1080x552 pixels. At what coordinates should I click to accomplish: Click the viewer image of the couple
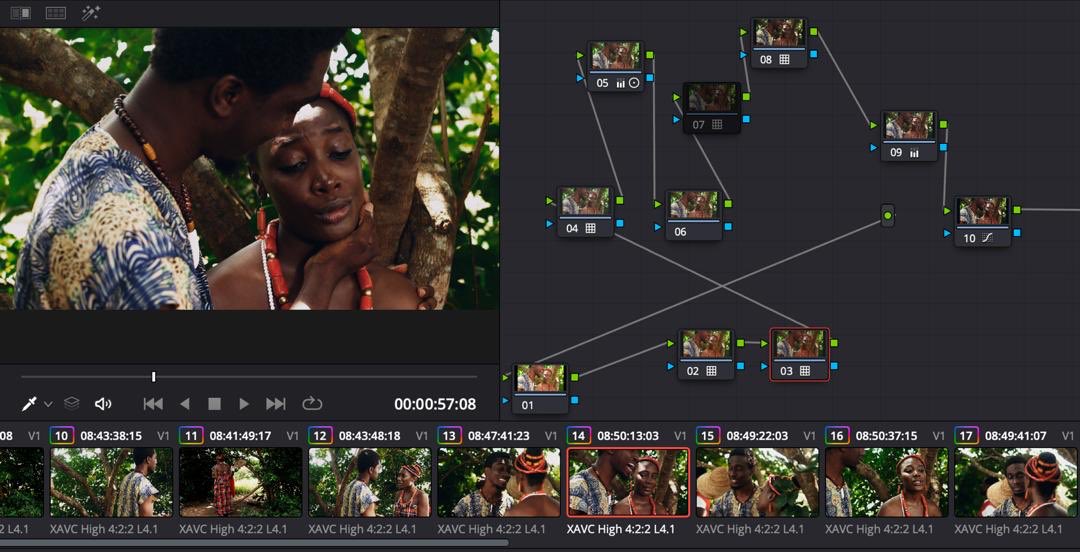[x=249, y=169]
